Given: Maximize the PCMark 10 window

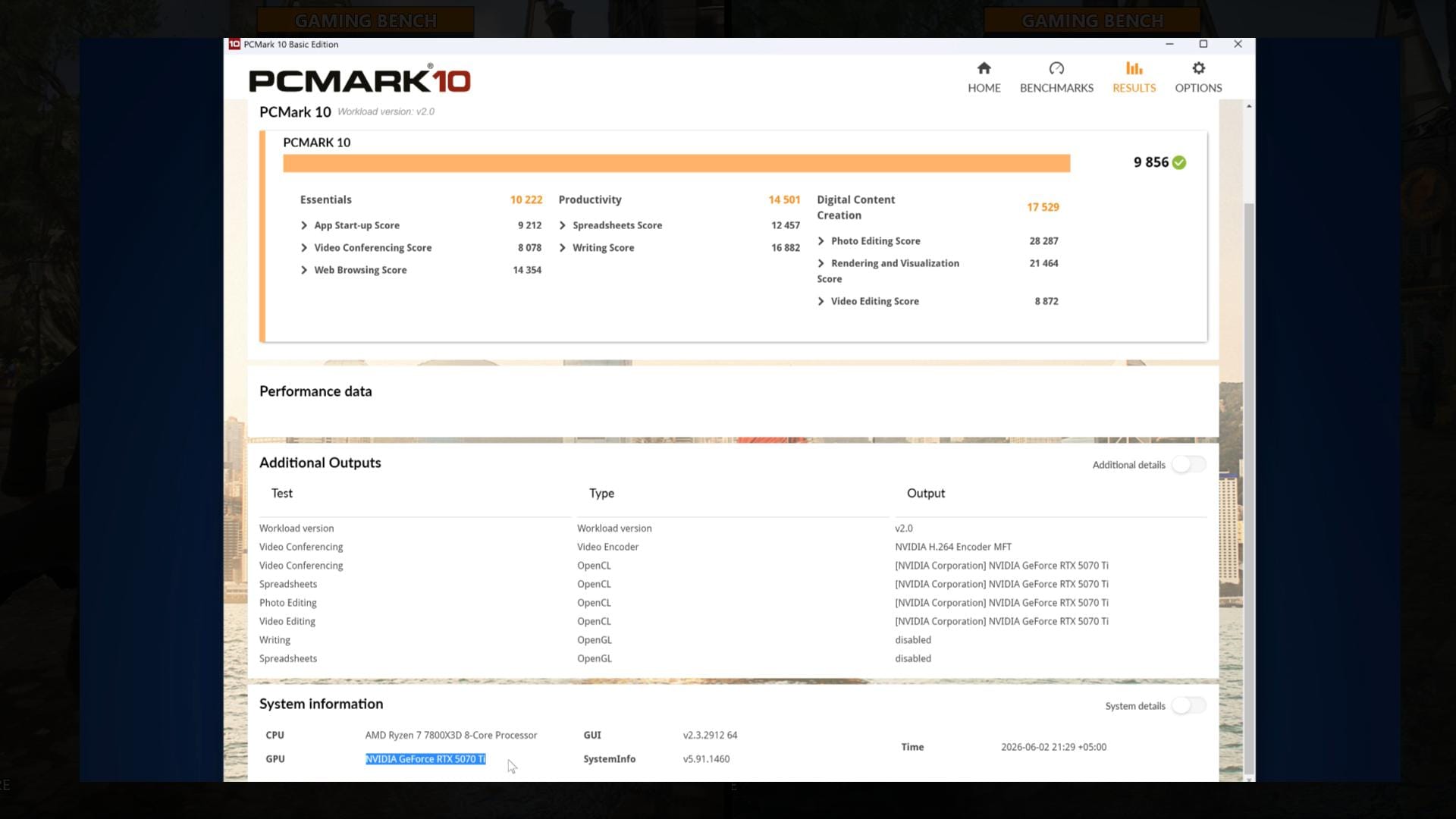Looking at the screenshot, I should coord(1203,44).
